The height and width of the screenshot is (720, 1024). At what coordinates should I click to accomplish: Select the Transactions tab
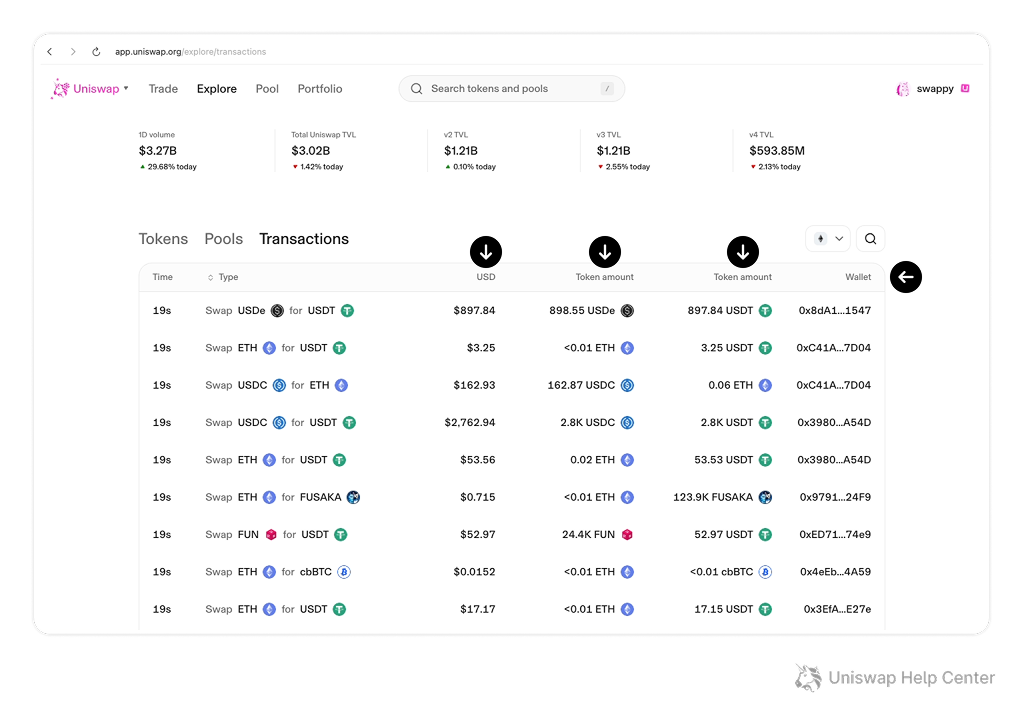304,239
